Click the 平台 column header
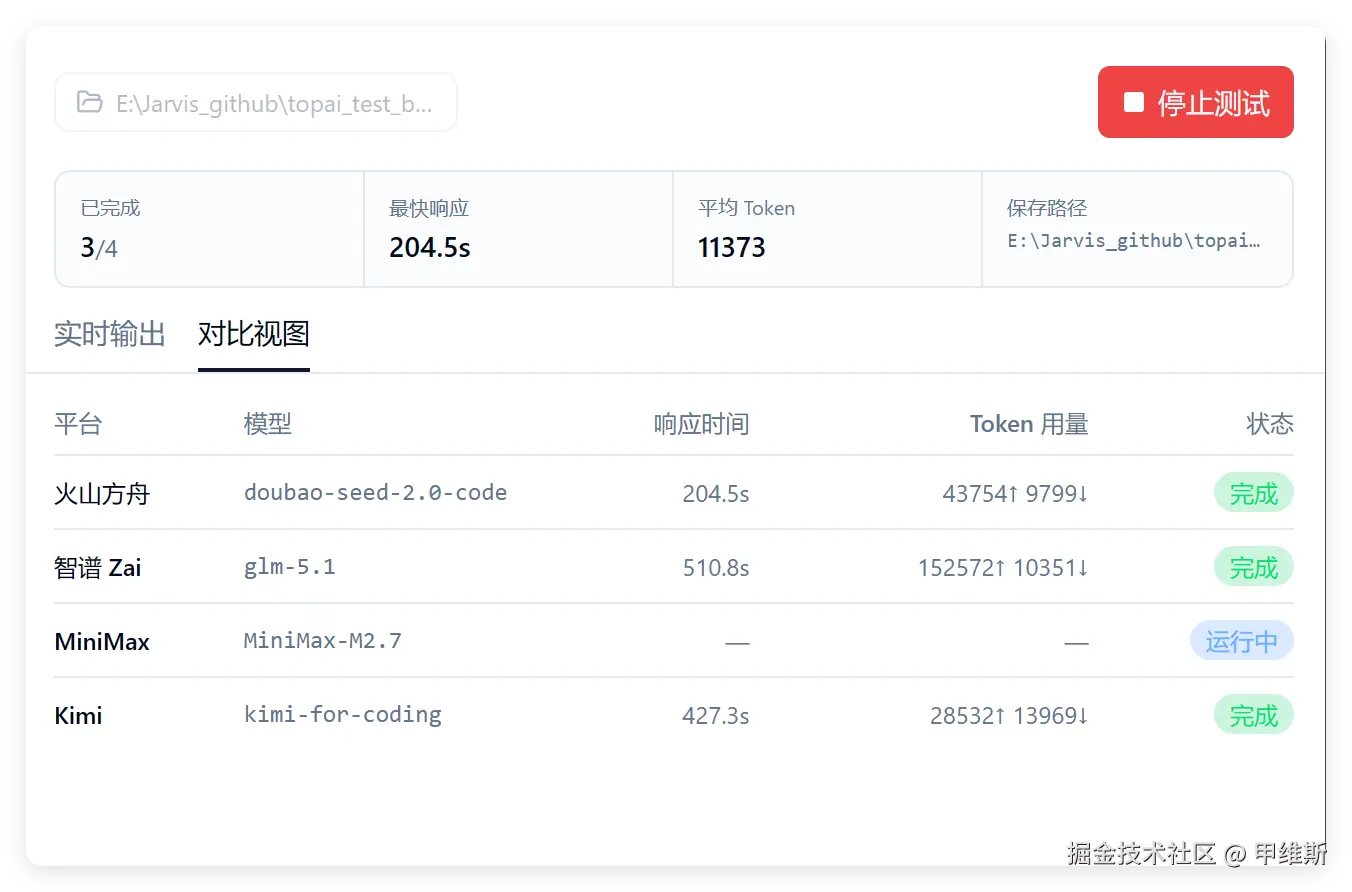 pyautogui.click(x=78, y=424)
